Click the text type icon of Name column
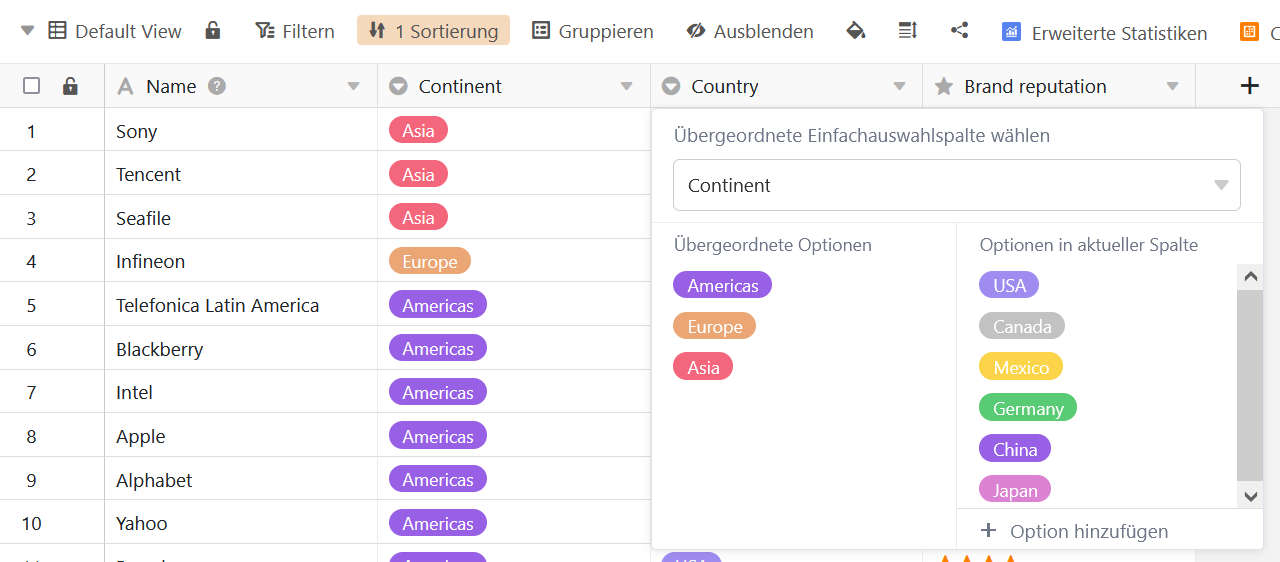1280x562 pixels. [x=125, y=86]
